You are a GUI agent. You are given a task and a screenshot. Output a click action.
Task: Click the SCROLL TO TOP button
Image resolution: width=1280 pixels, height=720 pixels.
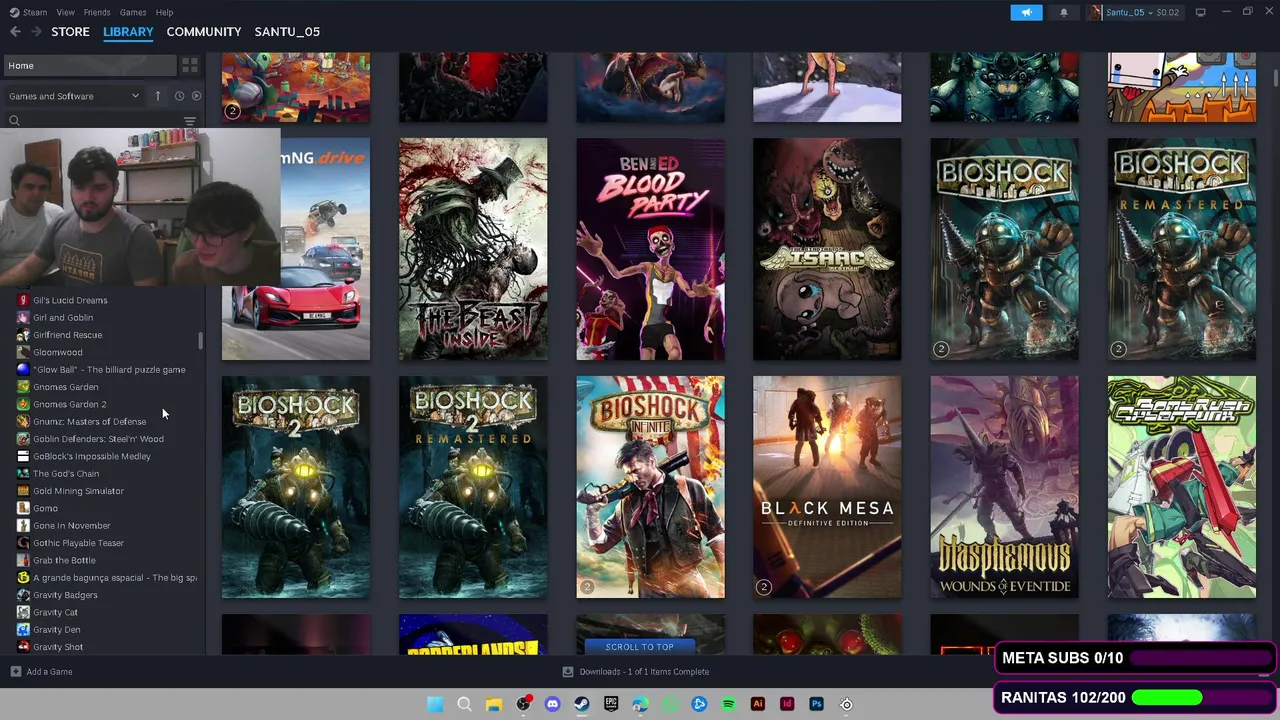640,647
